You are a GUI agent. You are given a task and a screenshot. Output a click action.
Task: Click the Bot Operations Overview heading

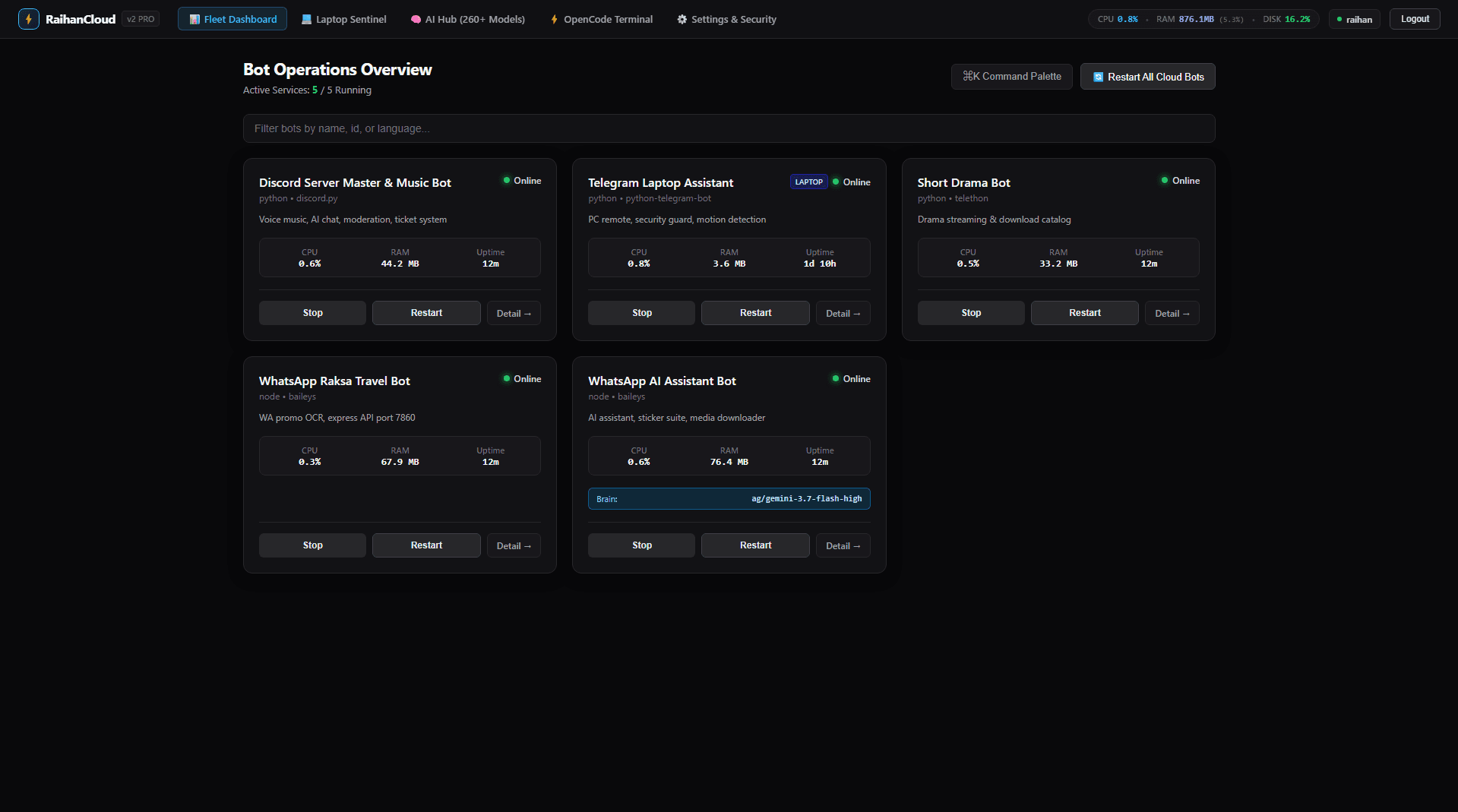337,69
